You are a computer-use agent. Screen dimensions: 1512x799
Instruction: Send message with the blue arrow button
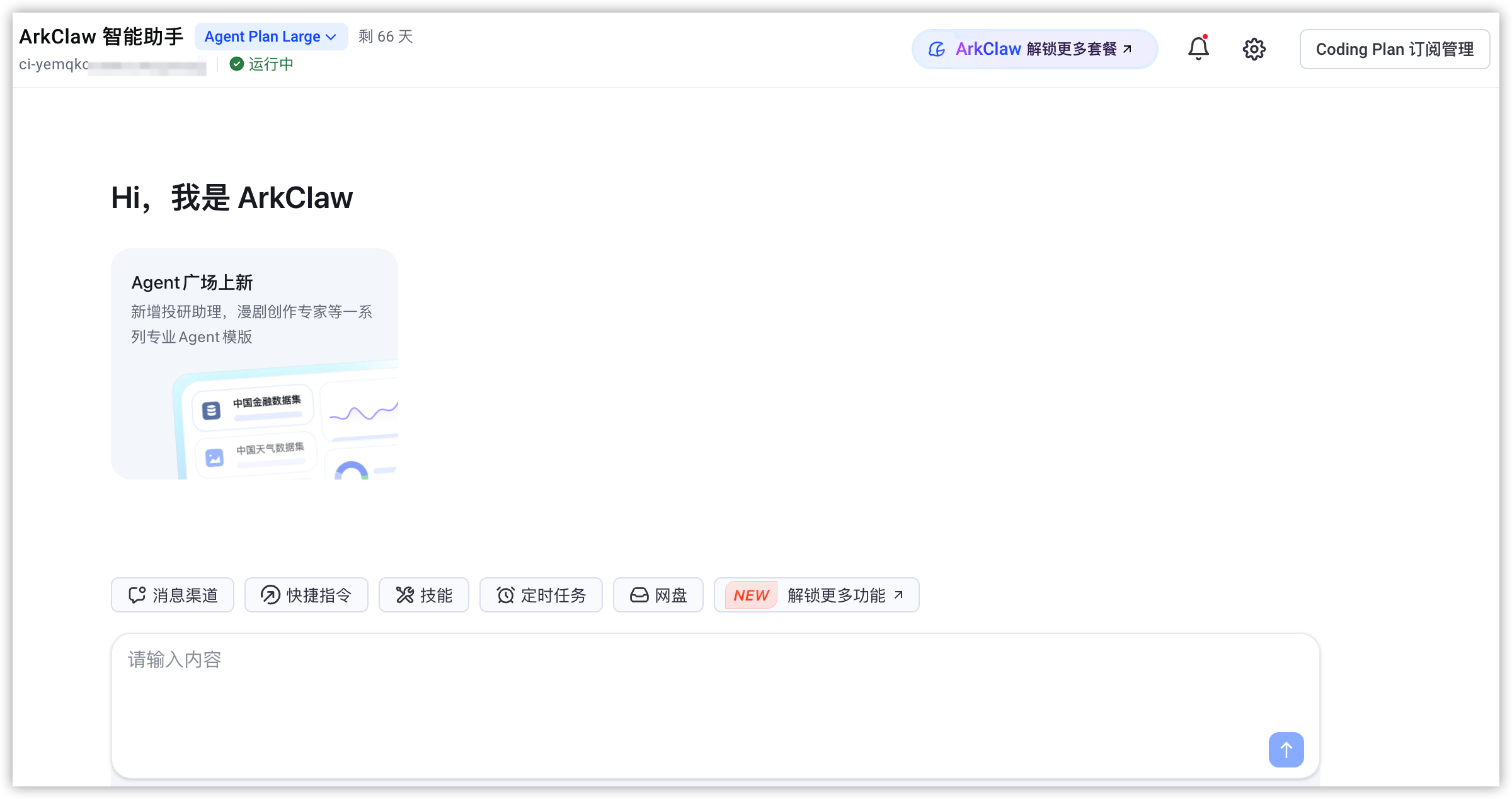1286,749
